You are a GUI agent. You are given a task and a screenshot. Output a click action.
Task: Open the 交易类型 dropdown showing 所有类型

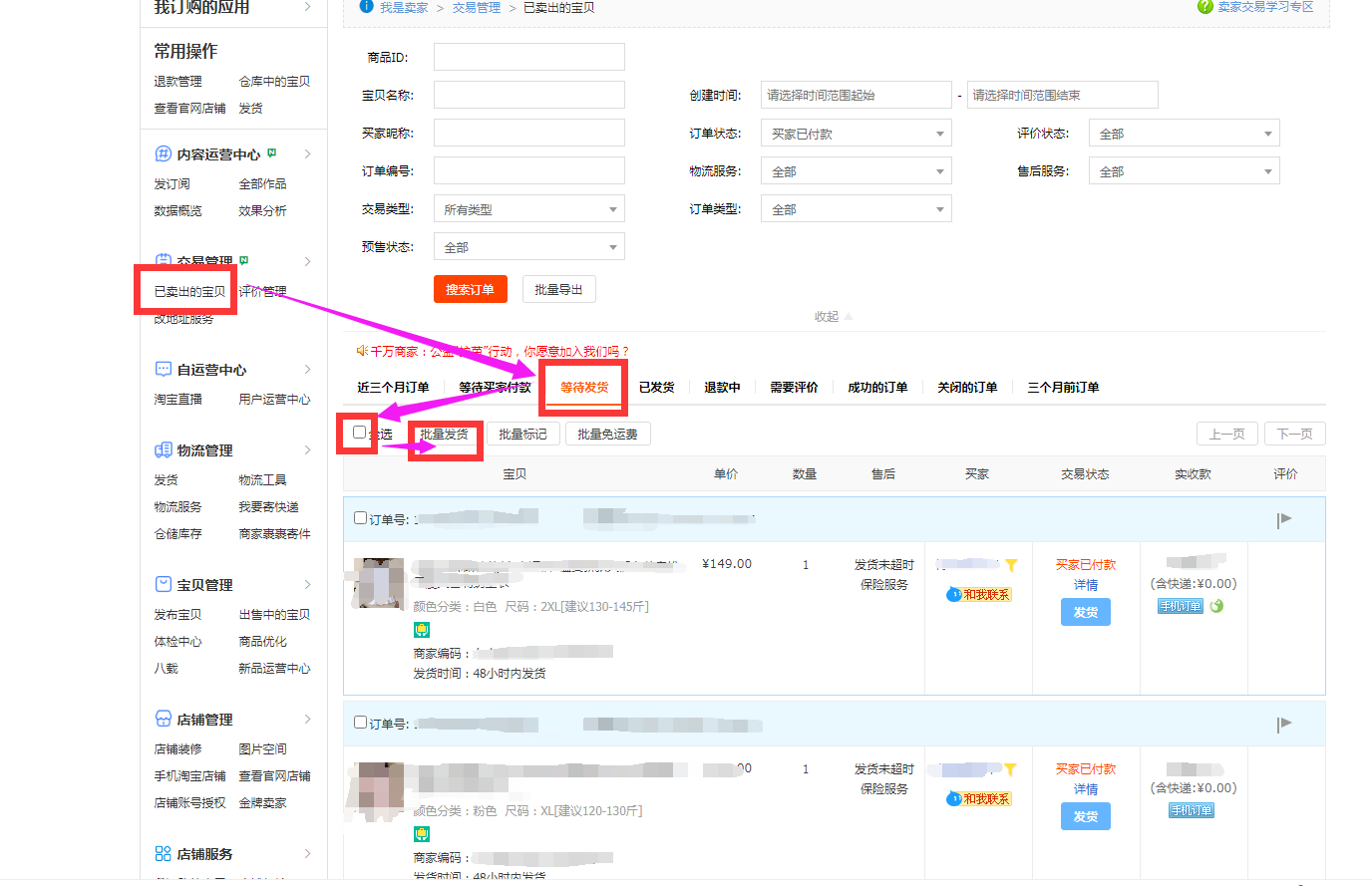coord(528,209)
